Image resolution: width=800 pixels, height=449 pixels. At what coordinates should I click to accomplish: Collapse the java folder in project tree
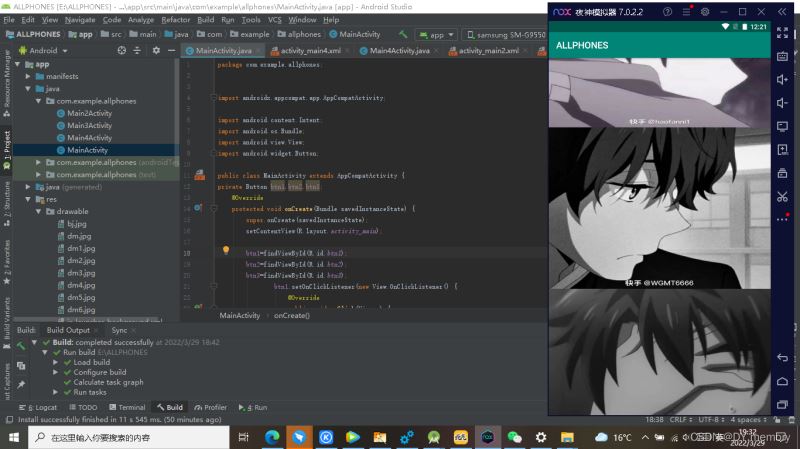point(28,88)
